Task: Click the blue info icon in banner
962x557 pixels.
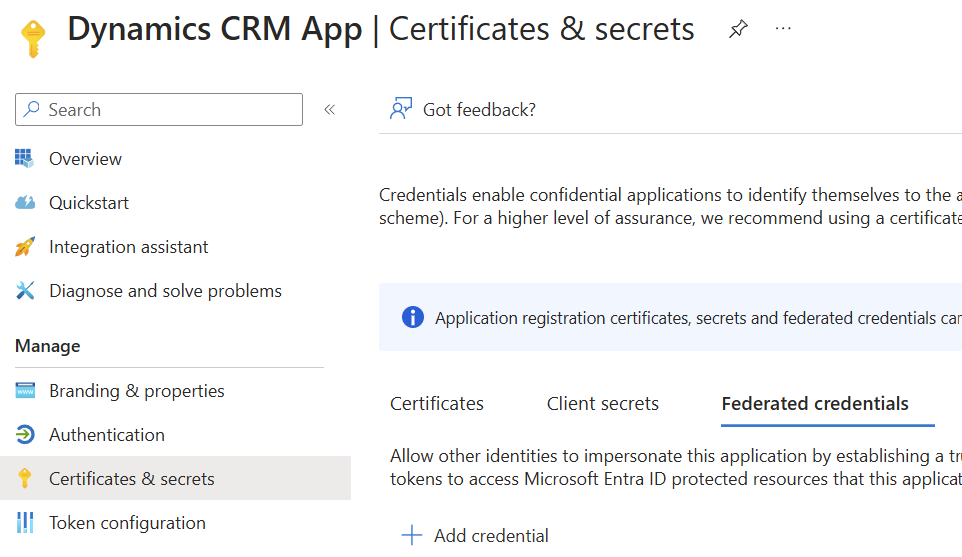Action: 413,317
